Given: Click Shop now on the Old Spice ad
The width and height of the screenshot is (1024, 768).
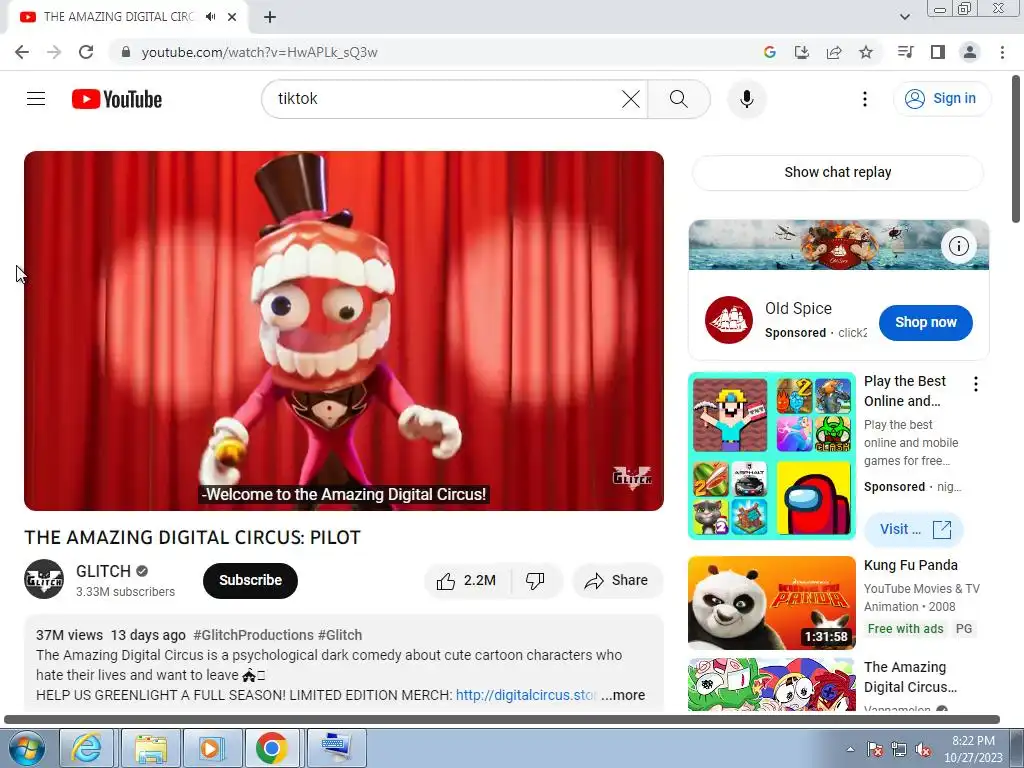Looking at the screenshot, I should pyautogui.click(x=925, y=323).
